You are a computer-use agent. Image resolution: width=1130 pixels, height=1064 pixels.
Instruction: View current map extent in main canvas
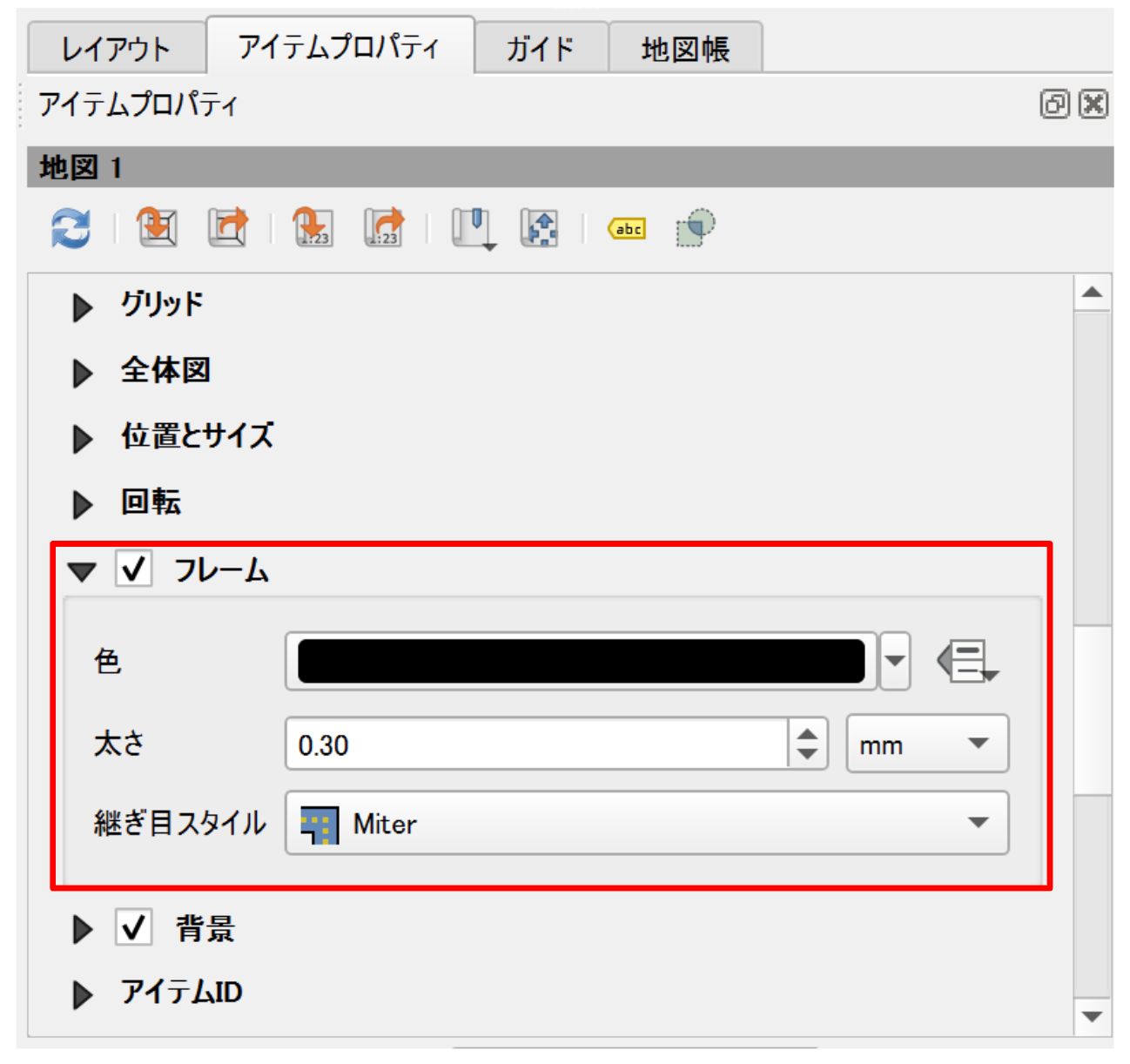227,228
